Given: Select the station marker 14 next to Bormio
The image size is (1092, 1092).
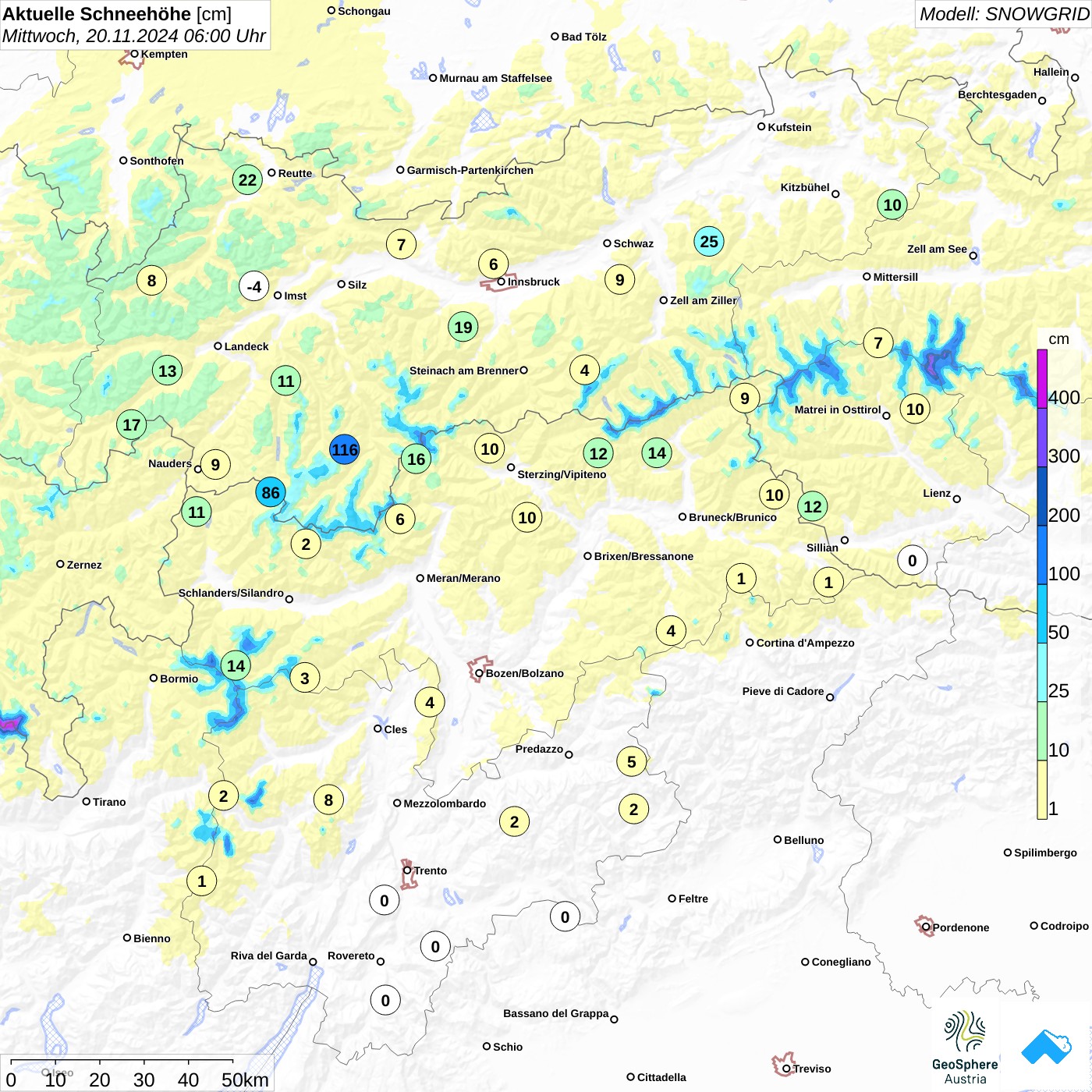Looking at the screenshot, I should pyautogui.click(x=236, y=665).
